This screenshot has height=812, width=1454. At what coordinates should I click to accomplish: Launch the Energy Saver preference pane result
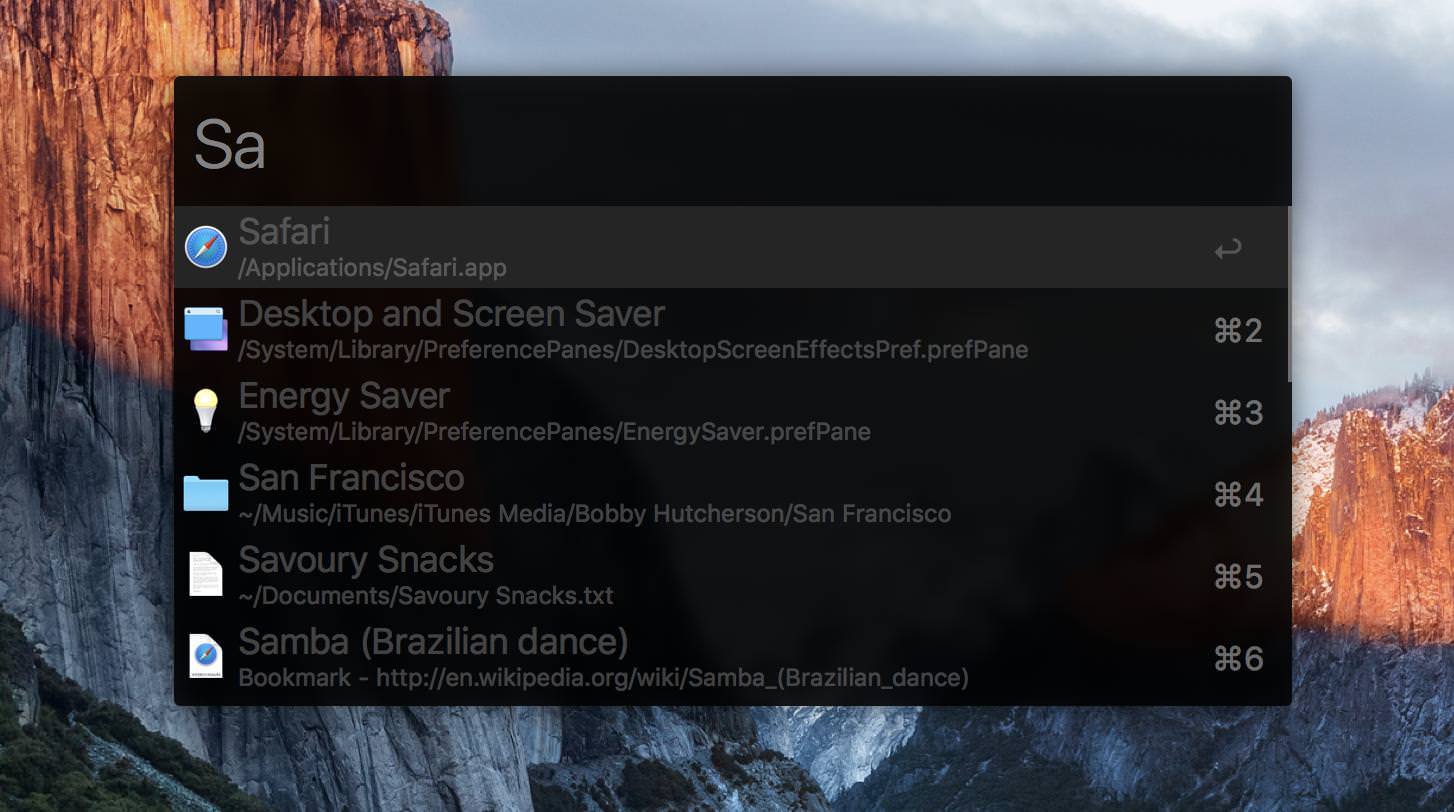[x=344, y=395]
